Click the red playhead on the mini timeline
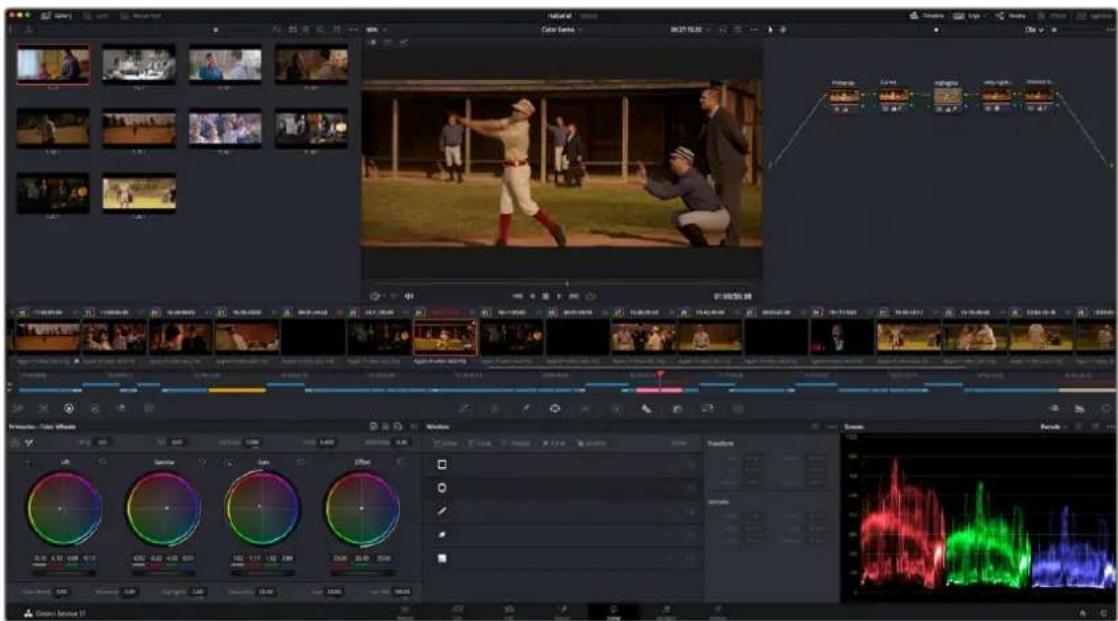This screenshot has height=621, width=1118. click(x=660, y=374)
